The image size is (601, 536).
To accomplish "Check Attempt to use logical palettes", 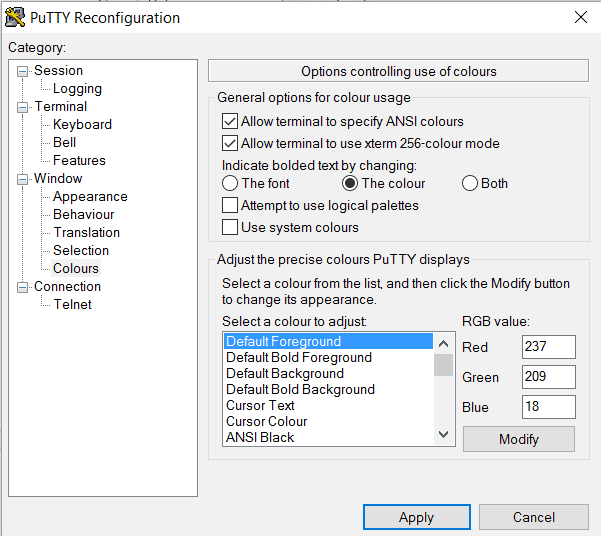I will (230, 205).
